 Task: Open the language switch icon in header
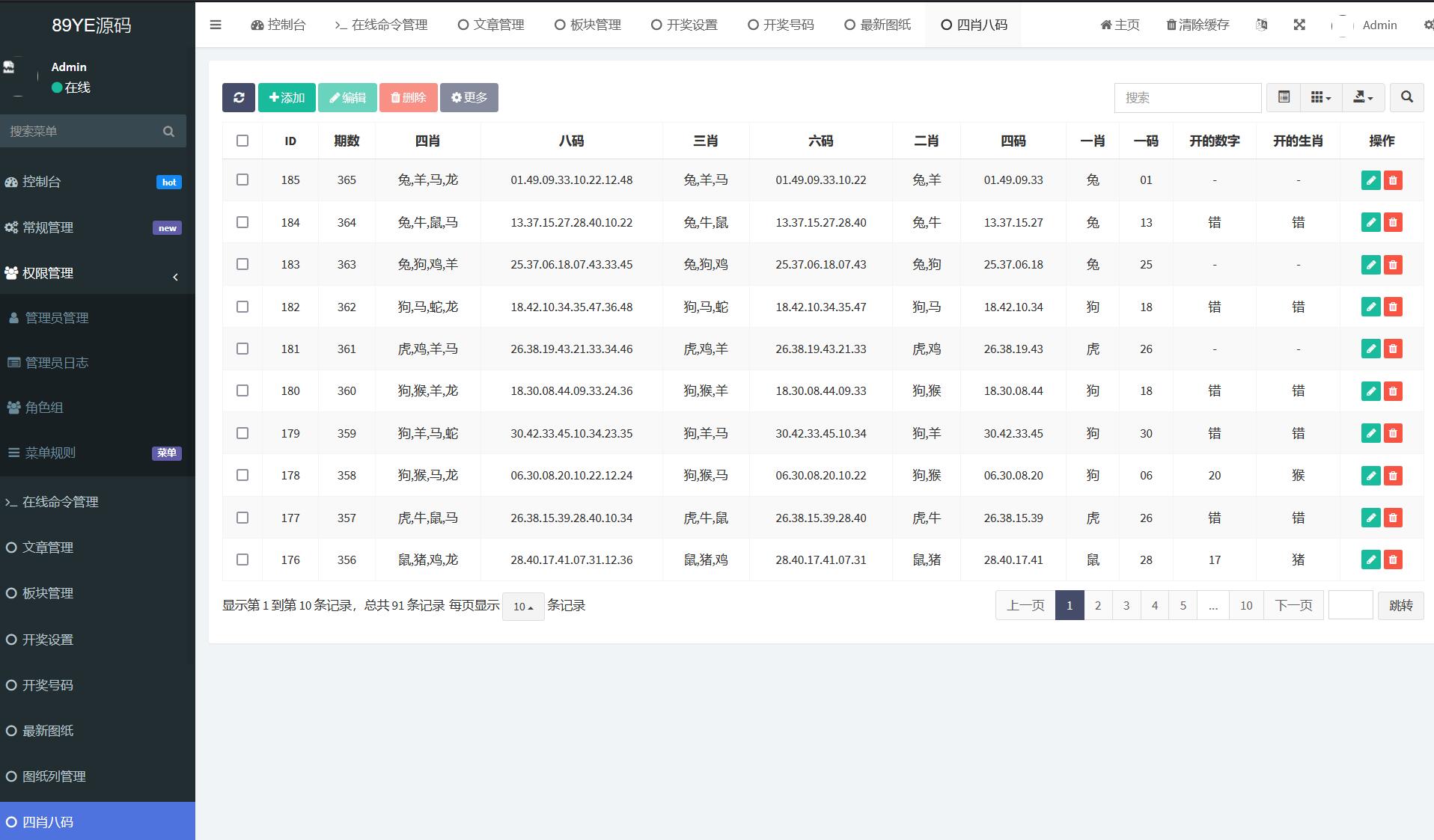coord(1261,25)
